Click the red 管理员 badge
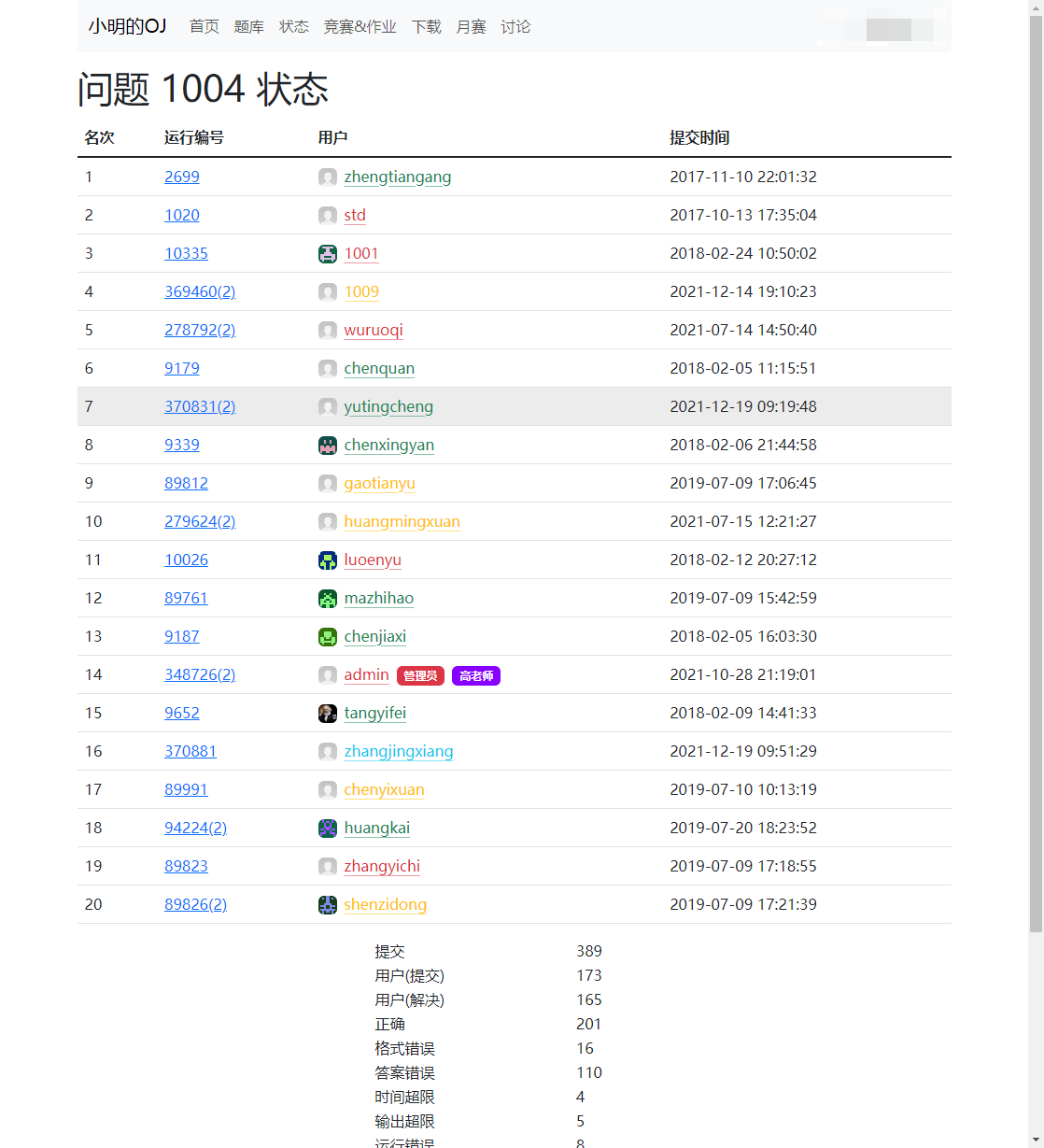This screenshot has height=1148, width=1044. pos(420,675)
